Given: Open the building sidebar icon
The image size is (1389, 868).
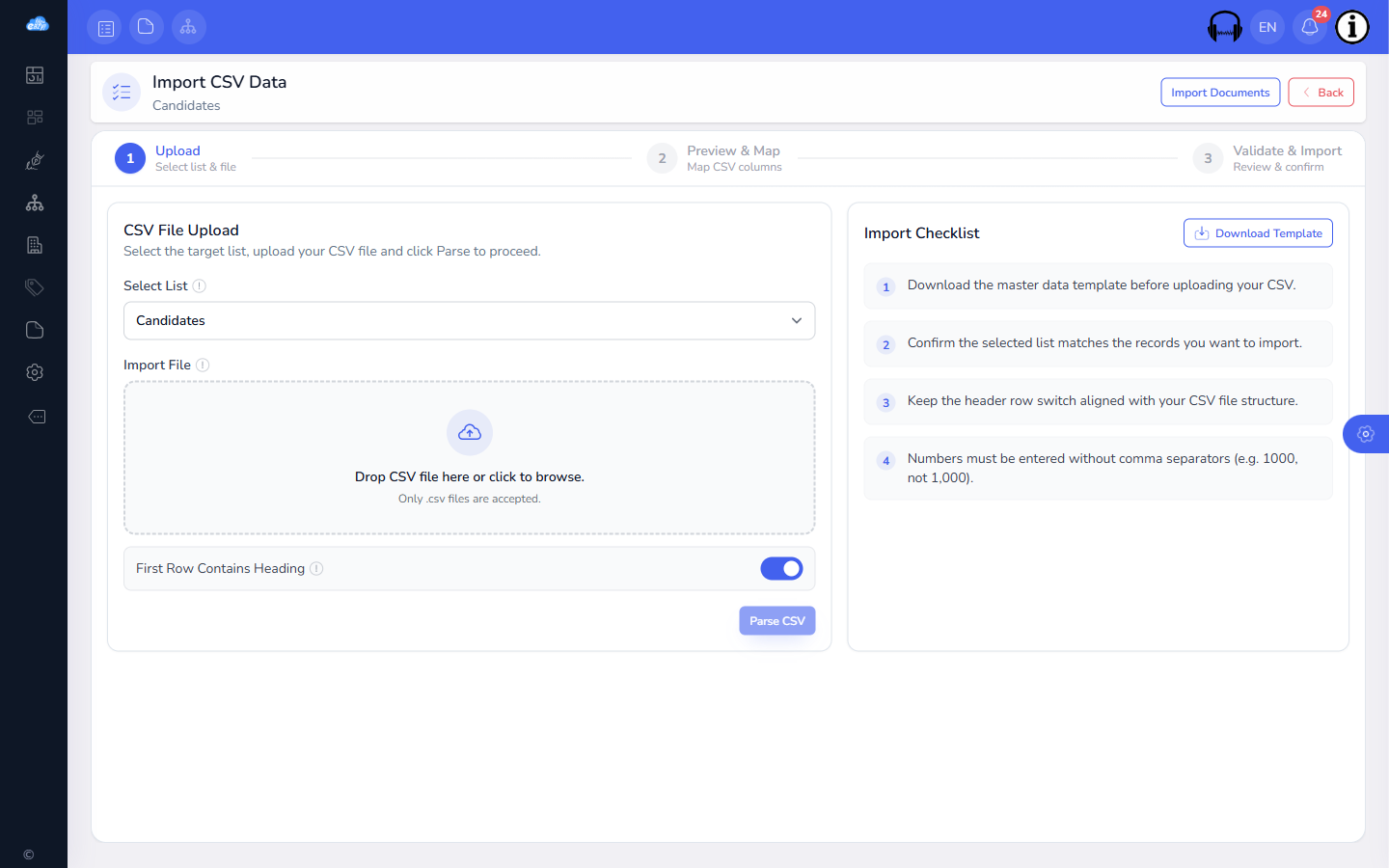Looking at the screenshot, I should click(x=35, y=245).
